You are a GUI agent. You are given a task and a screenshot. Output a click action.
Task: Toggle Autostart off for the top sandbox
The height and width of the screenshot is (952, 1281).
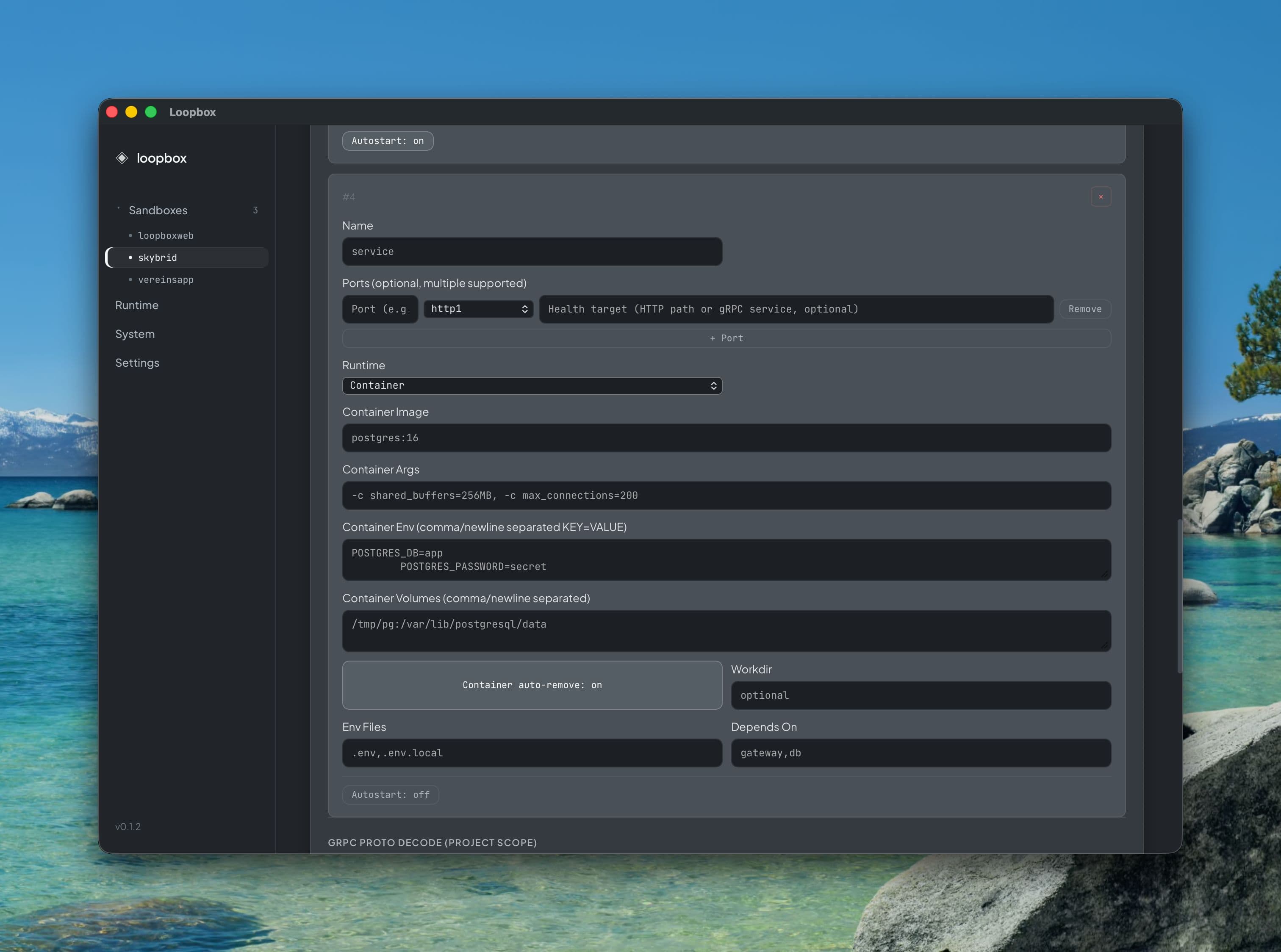(x=388, y=141)
